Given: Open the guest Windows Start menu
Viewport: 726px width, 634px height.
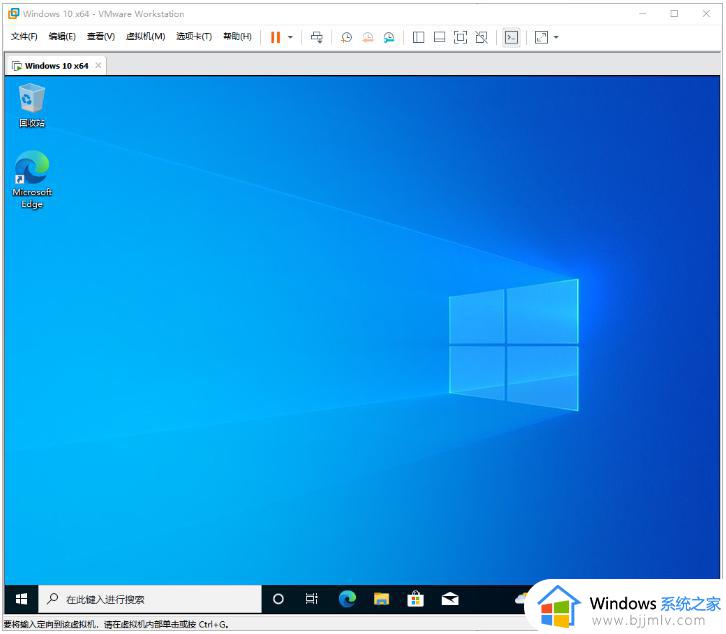Looking at the screenshot, I should (21, 599).
